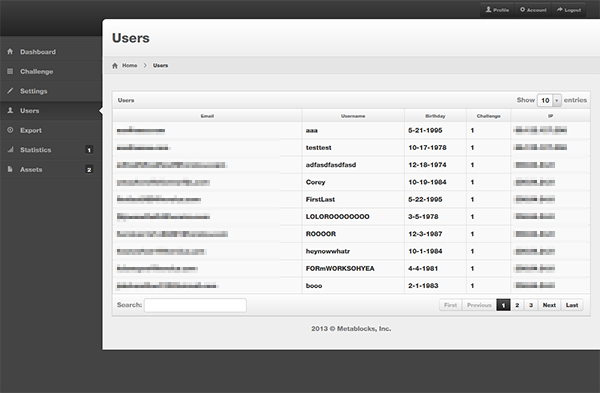Viewport: 600px width, 393px height.
Task: Click the breadcrumb home icon
Action: pyautogui.click(x=115, y=65)
